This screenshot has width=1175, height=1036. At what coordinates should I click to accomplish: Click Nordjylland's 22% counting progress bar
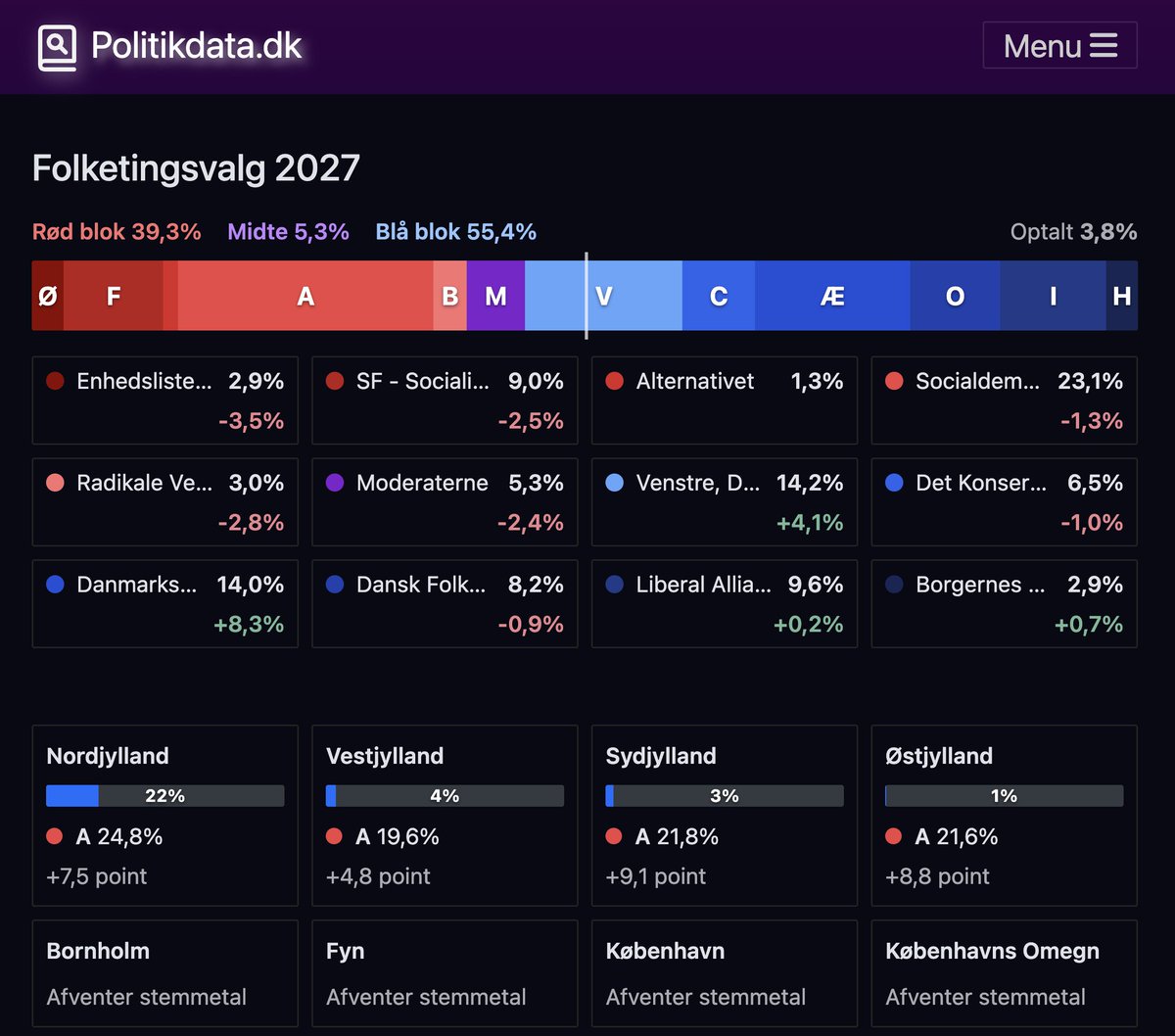165,796
